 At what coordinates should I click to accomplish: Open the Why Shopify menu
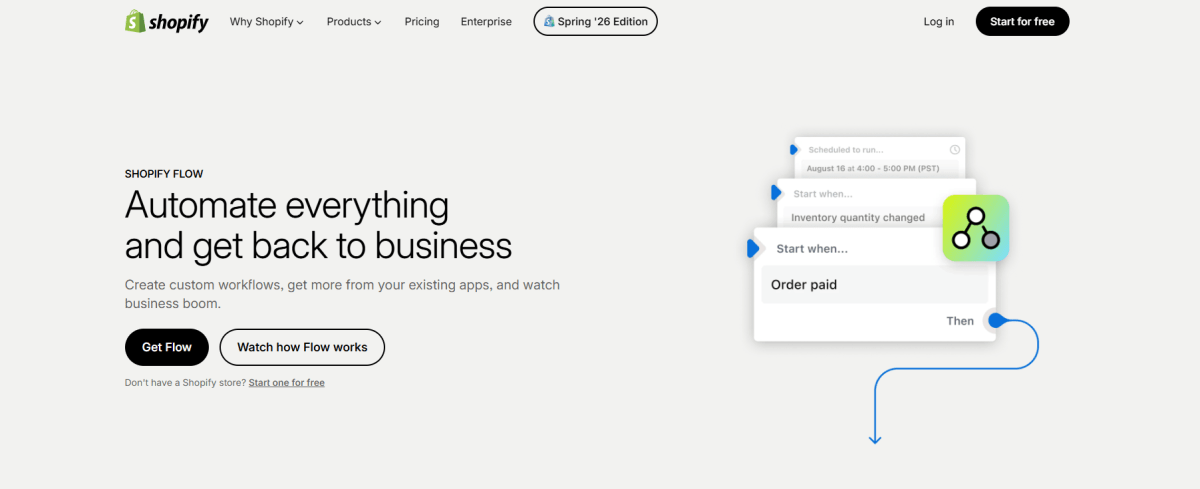[x=267, y=22]
